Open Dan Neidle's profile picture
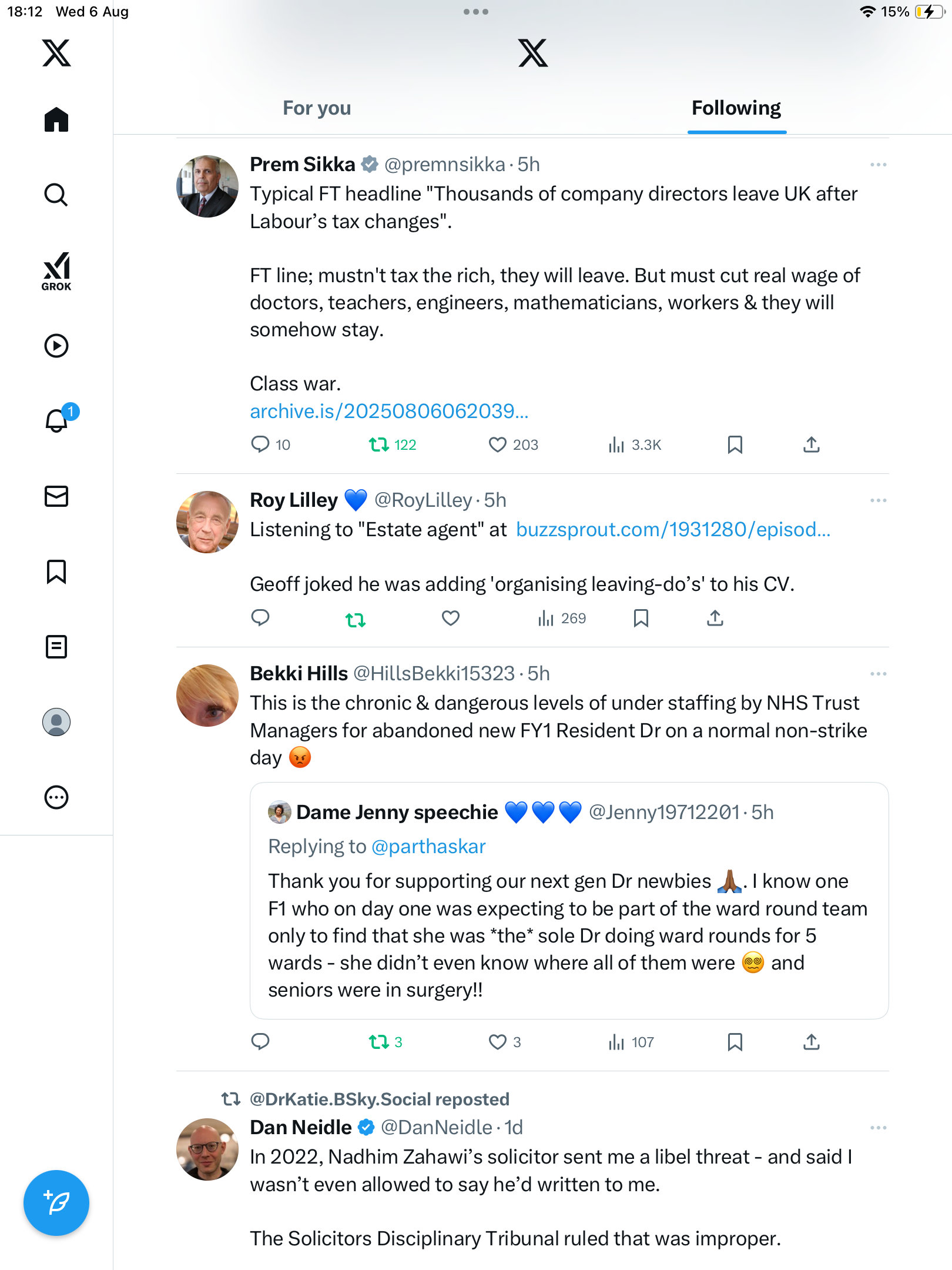The image size is (952, 1270). [x=207, y=1149]
